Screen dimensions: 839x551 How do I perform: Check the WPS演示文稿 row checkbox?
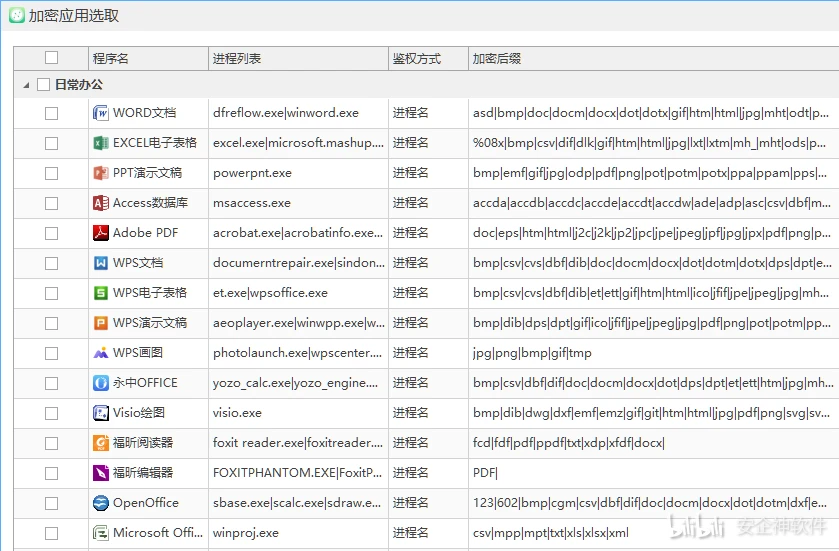click(x=51, y=323)
